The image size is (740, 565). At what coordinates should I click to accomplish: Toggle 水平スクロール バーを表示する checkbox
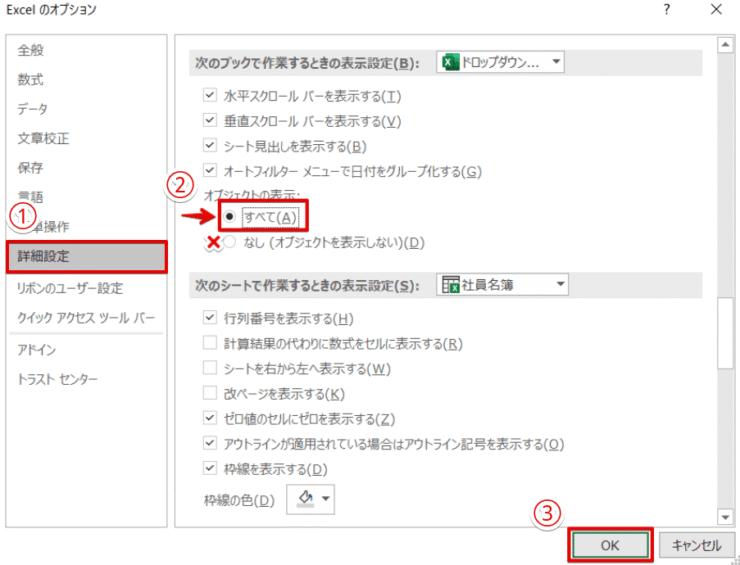(210, 95)
